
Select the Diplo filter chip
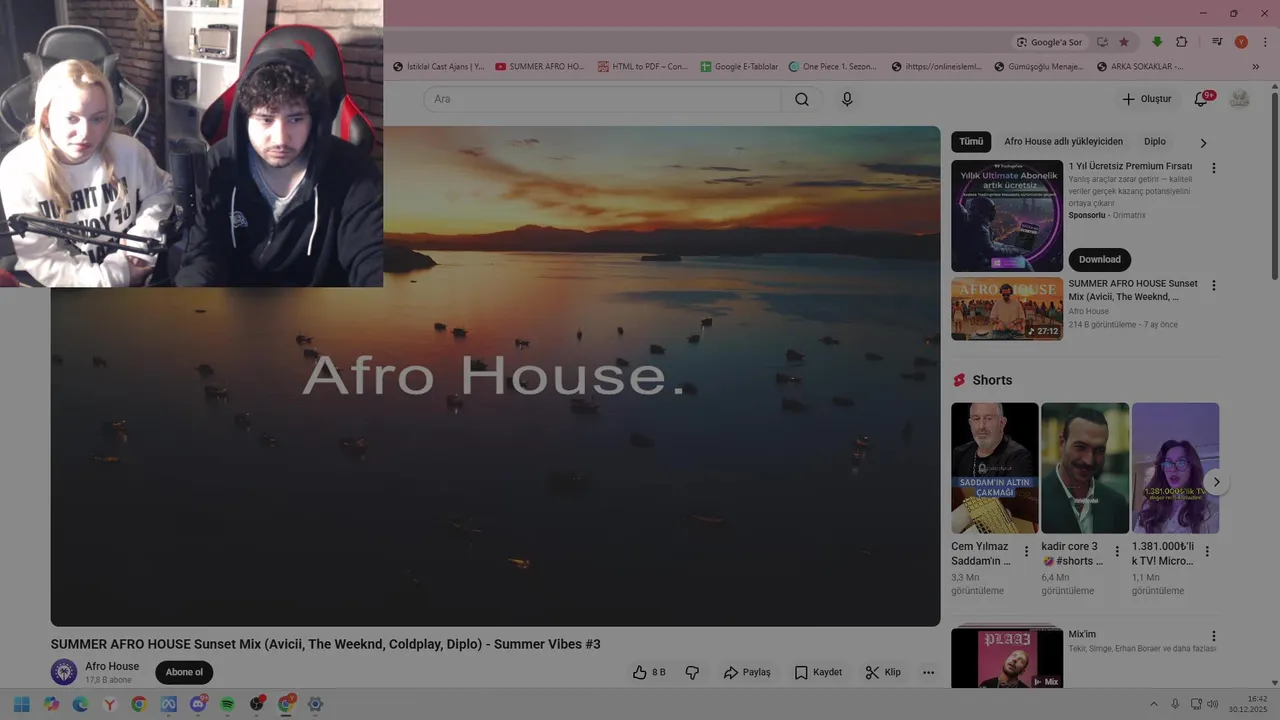point(1155,142)
